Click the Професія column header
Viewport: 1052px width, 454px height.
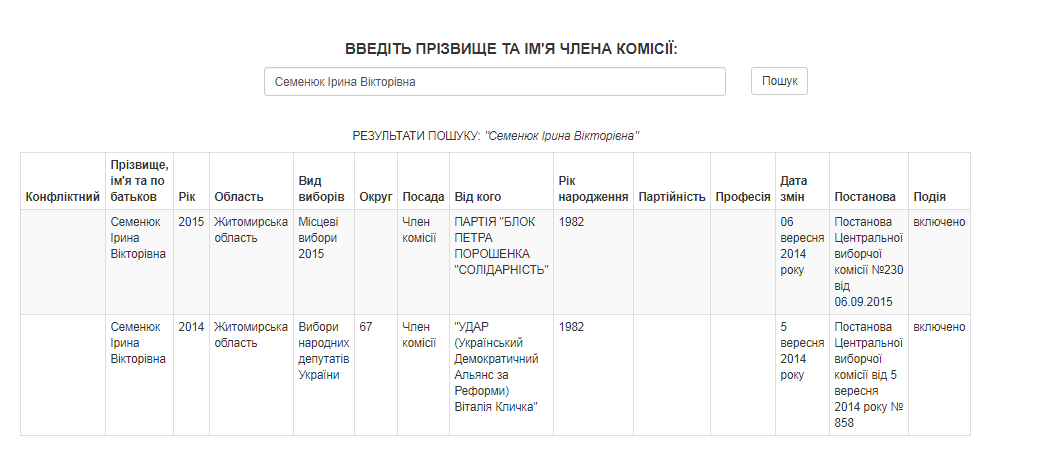click(743, 196)
